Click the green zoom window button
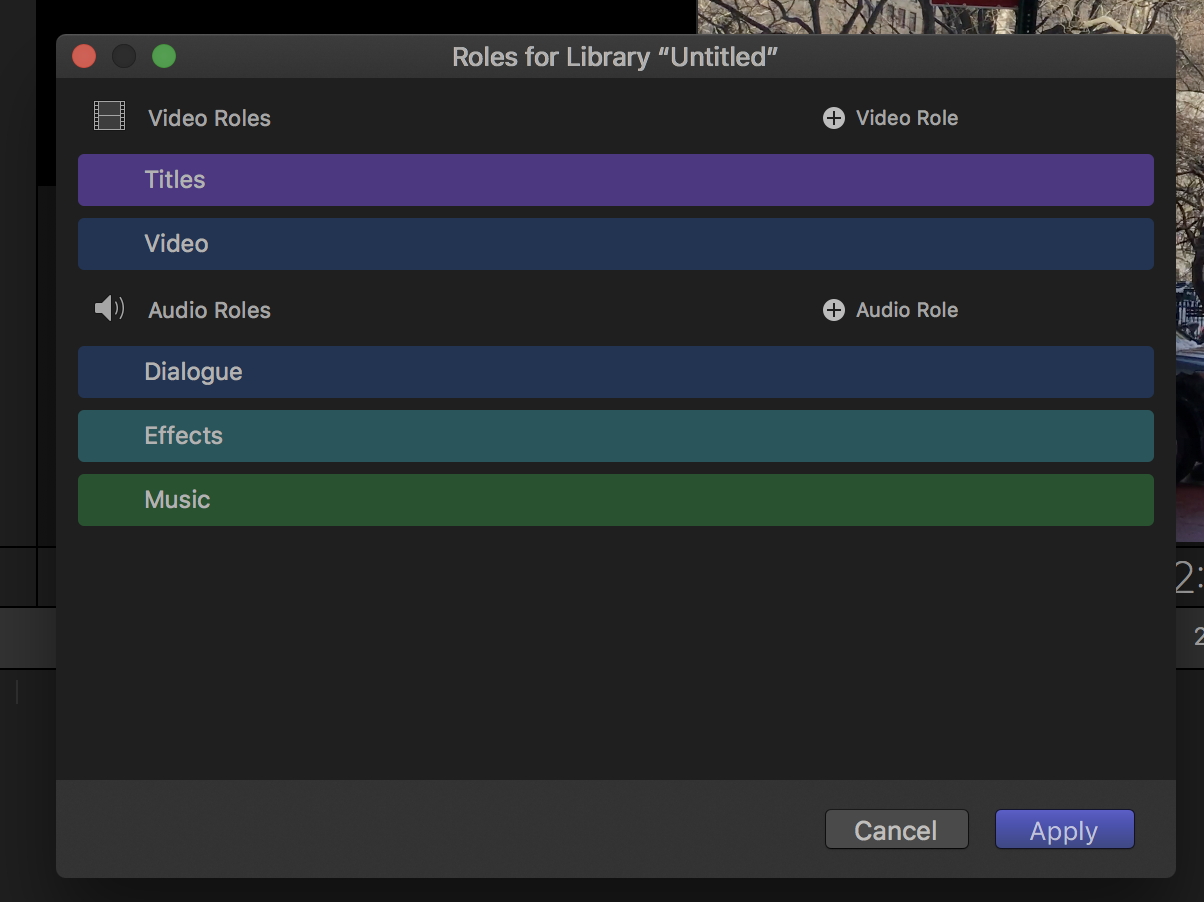 point(164,57)
